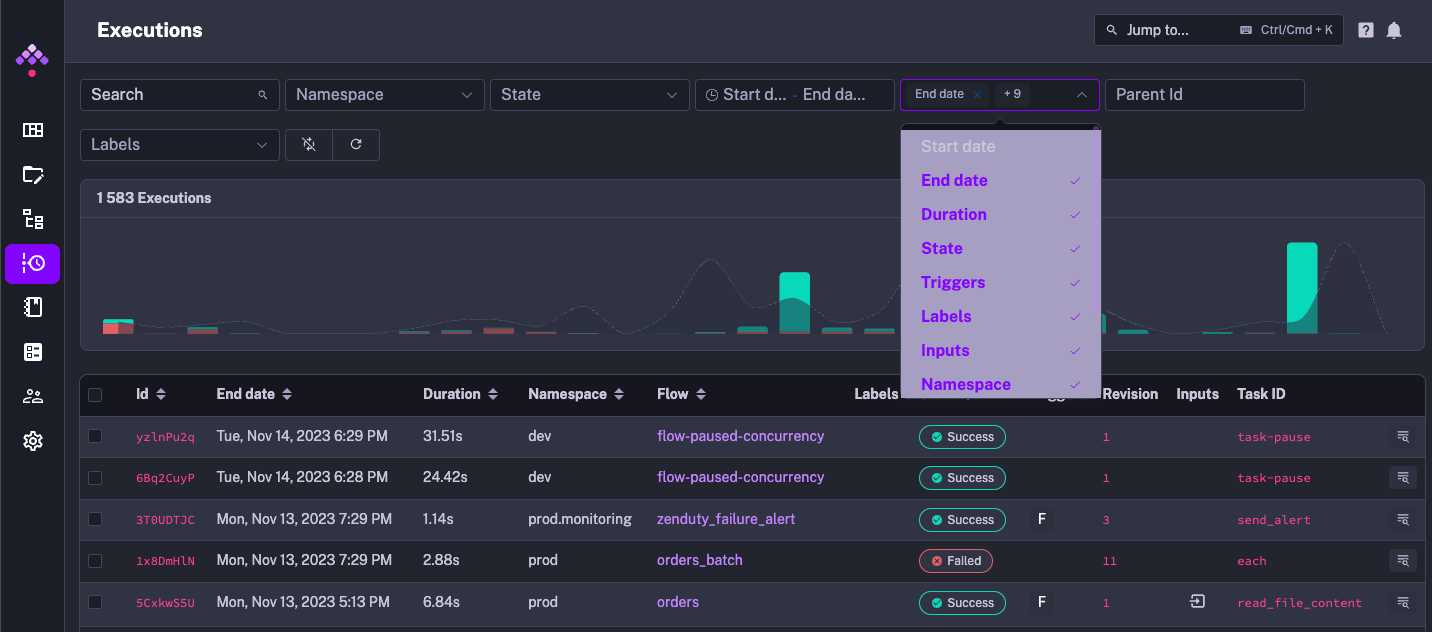The height and width of the screenshot is (632, 1432).
Task: Check the select-all header checkbox
Action: pos(95,395)
